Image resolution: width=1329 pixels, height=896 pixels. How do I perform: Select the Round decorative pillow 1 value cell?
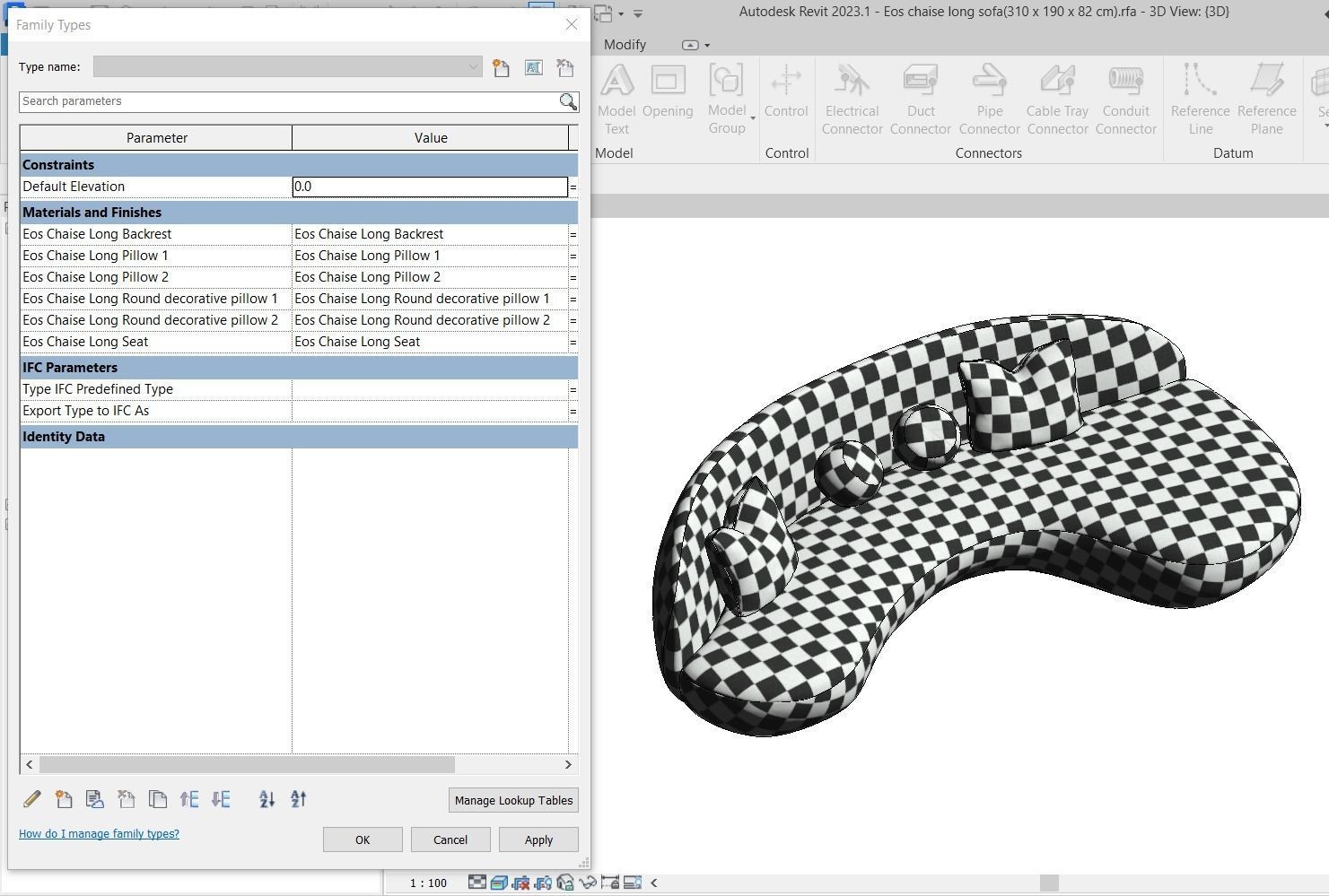tap(430, 299)
